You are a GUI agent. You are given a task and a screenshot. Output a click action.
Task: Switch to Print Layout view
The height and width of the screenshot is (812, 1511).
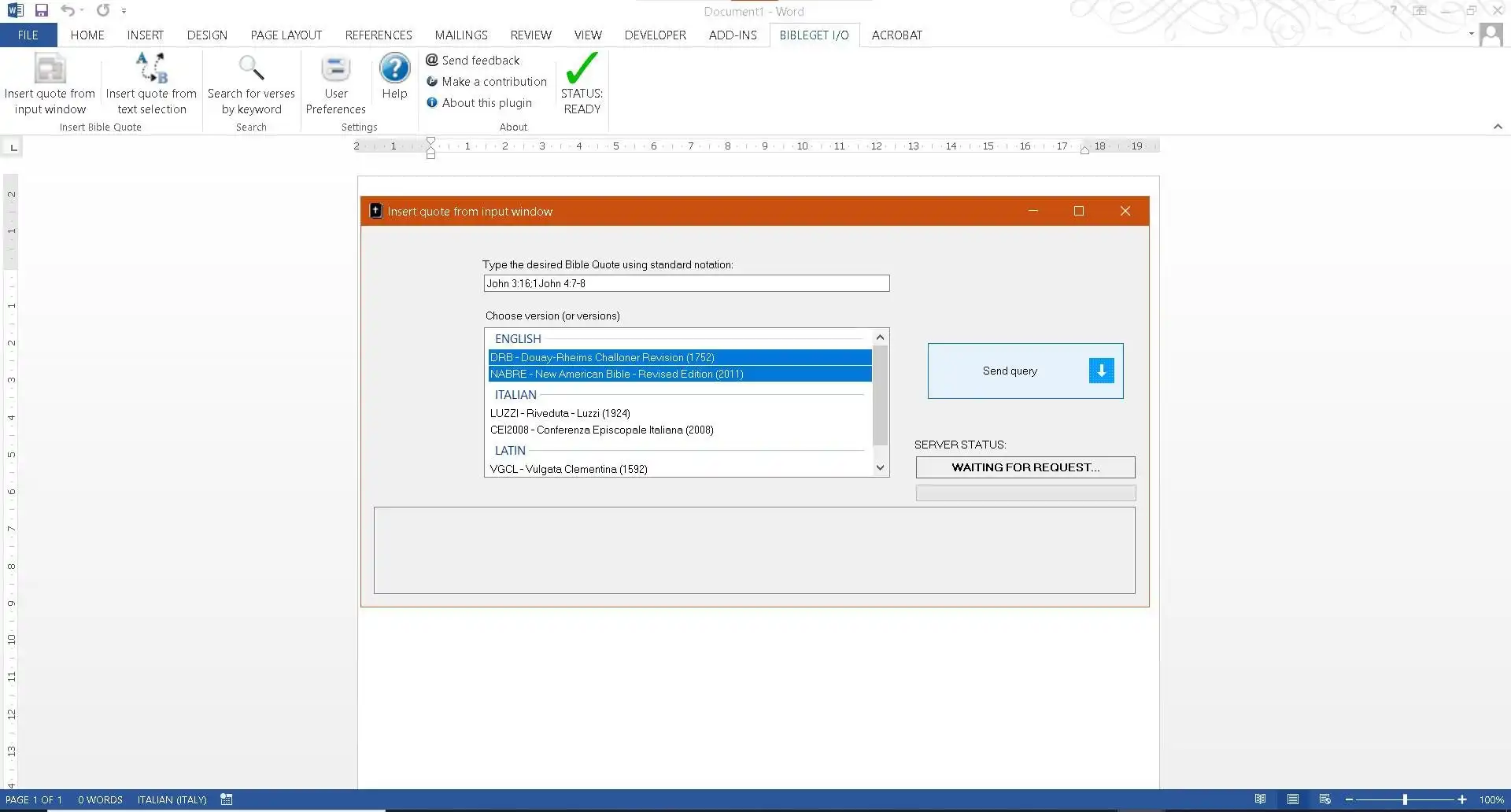click(1292, 799)
